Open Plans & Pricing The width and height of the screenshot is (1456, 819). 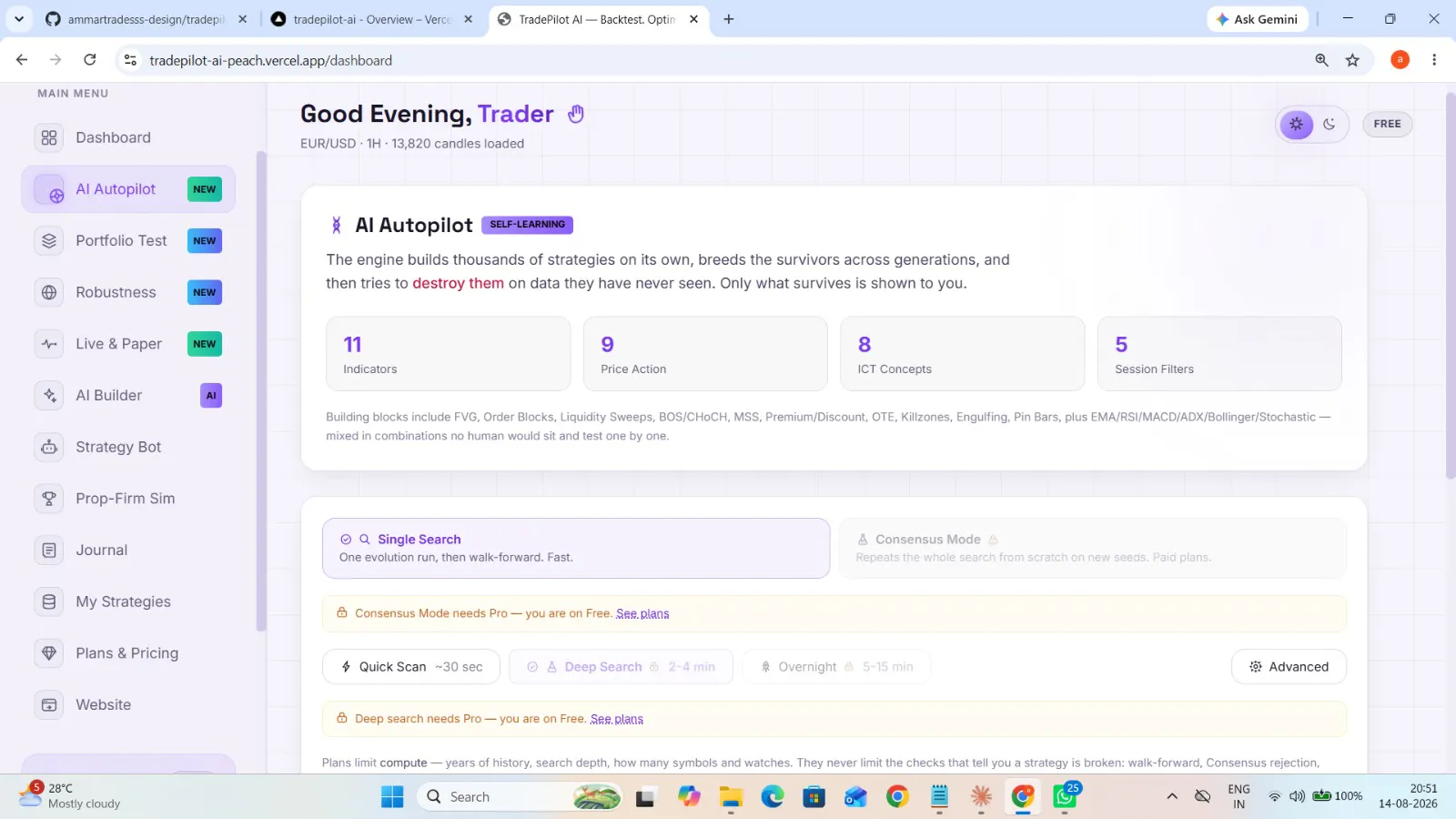pos(128,653)
